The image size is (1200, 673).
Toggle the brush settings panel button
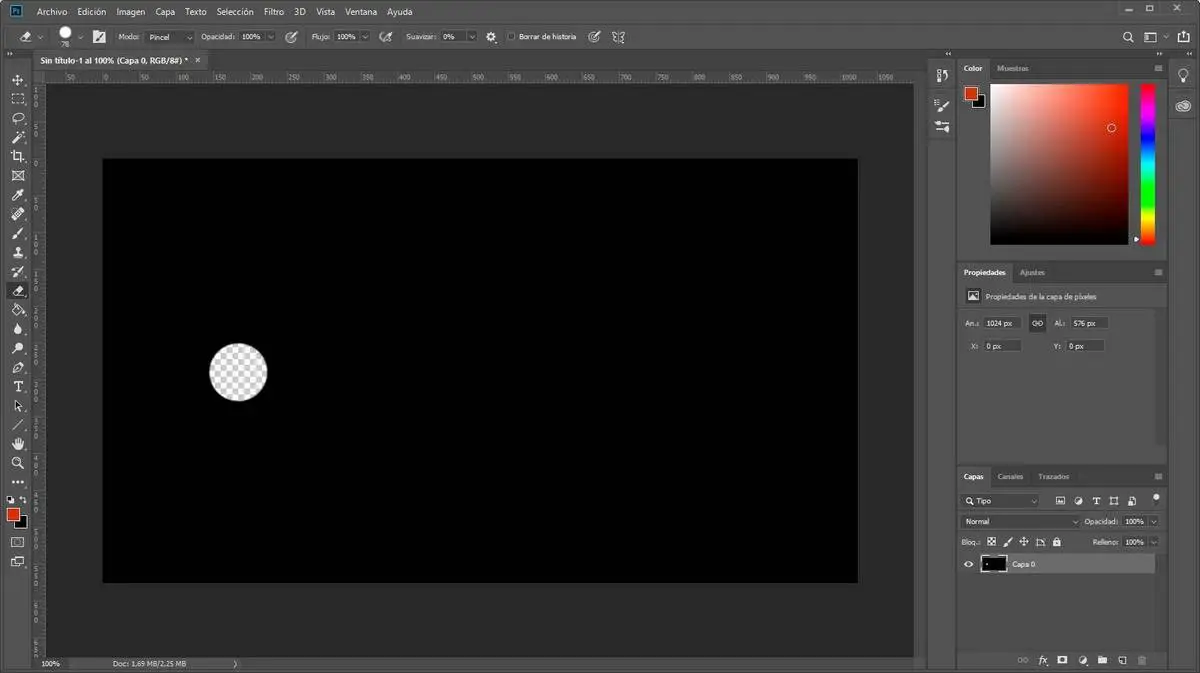click(99, 37)
